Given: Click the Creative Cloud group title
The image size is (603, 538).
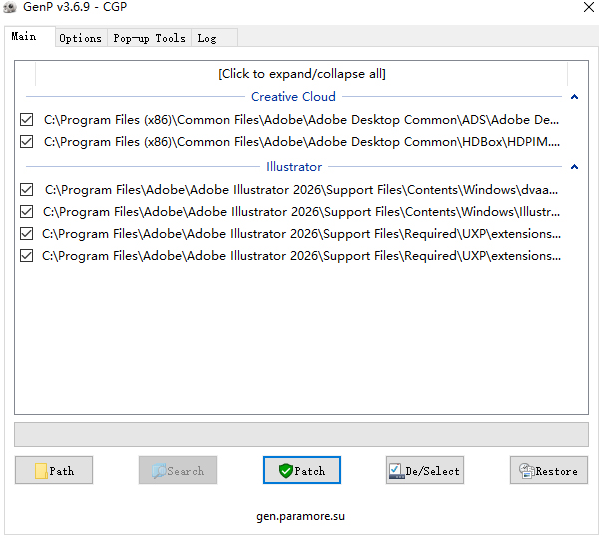Looking at the screenshot, I should (x=293, y=97).
